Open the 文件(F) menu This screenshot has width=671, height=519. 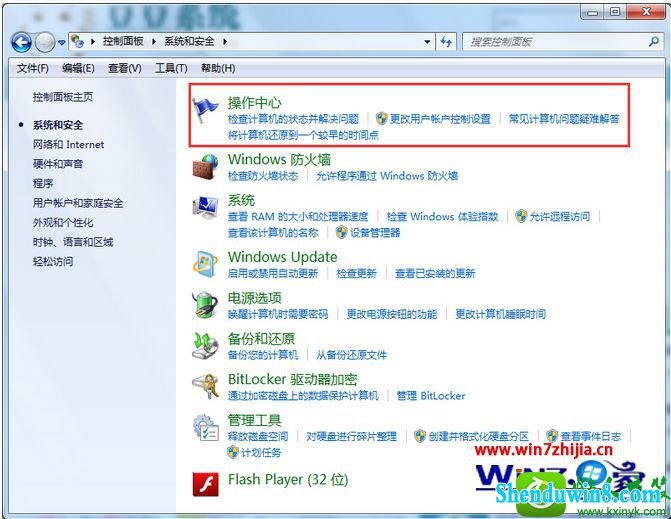[x=33, y=68]
